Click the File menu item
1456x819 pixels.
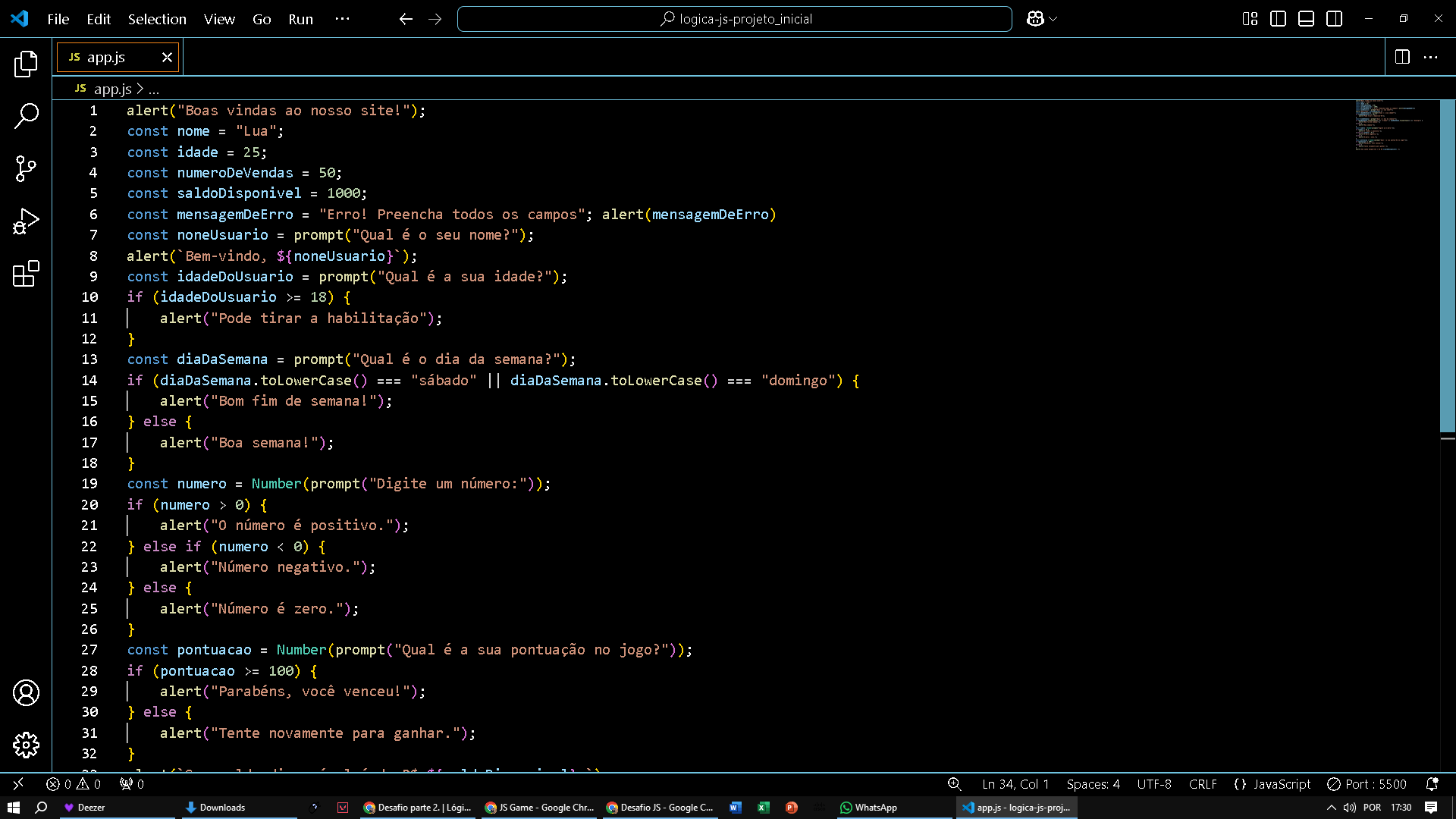click(x=57, y=19)
